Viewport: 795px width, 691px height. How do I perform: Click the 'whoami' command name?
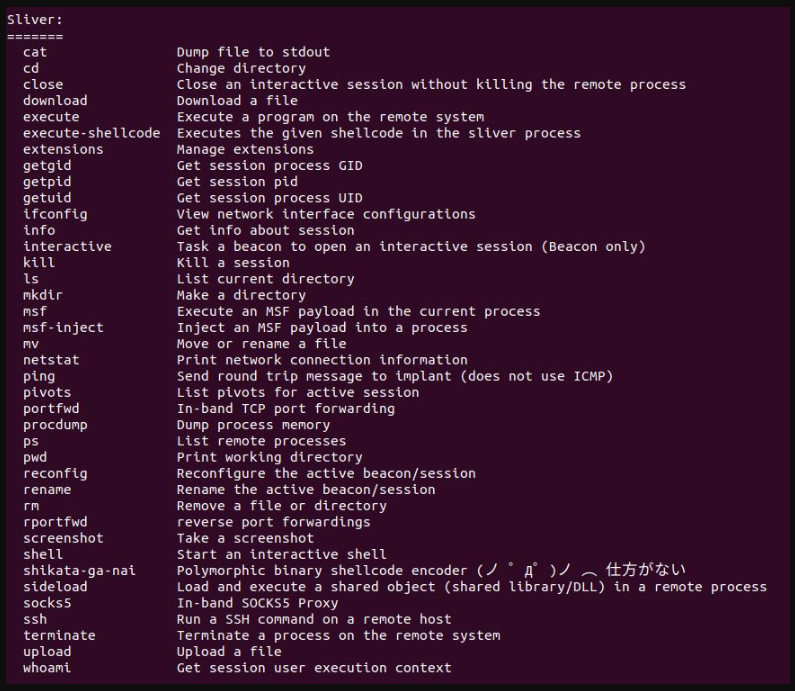[47, 667]
